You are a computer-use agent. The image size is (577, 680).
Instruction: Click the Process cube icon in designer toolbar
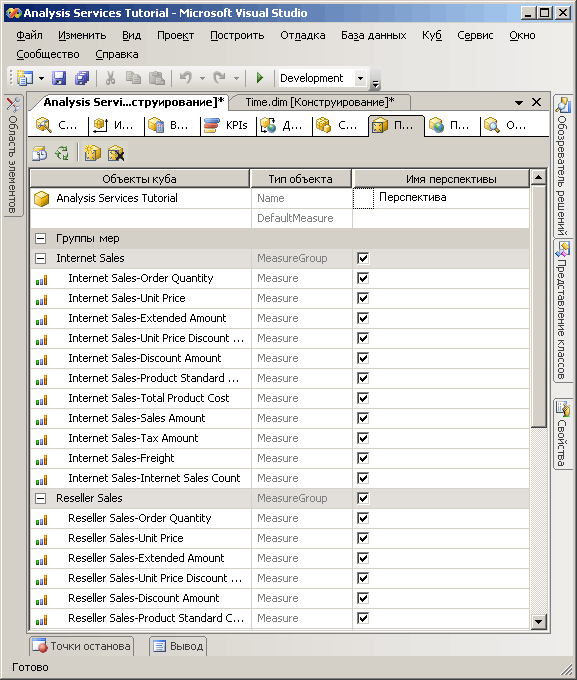(x=40, y=153)
